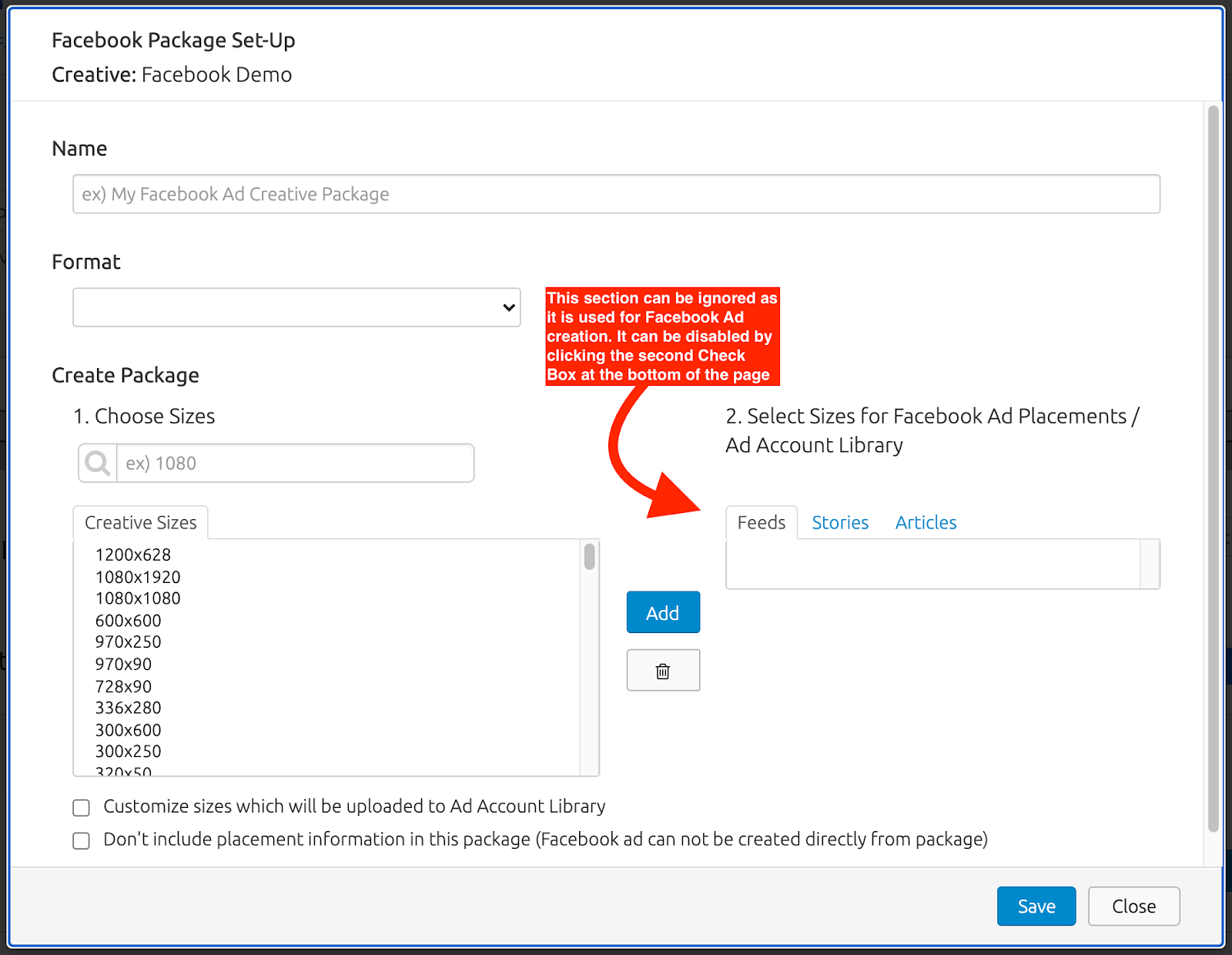Image resolution: width=1232 pixels, height=955 pixels.
Task: Pick the 336x280 size
Action: click(128, 708)
